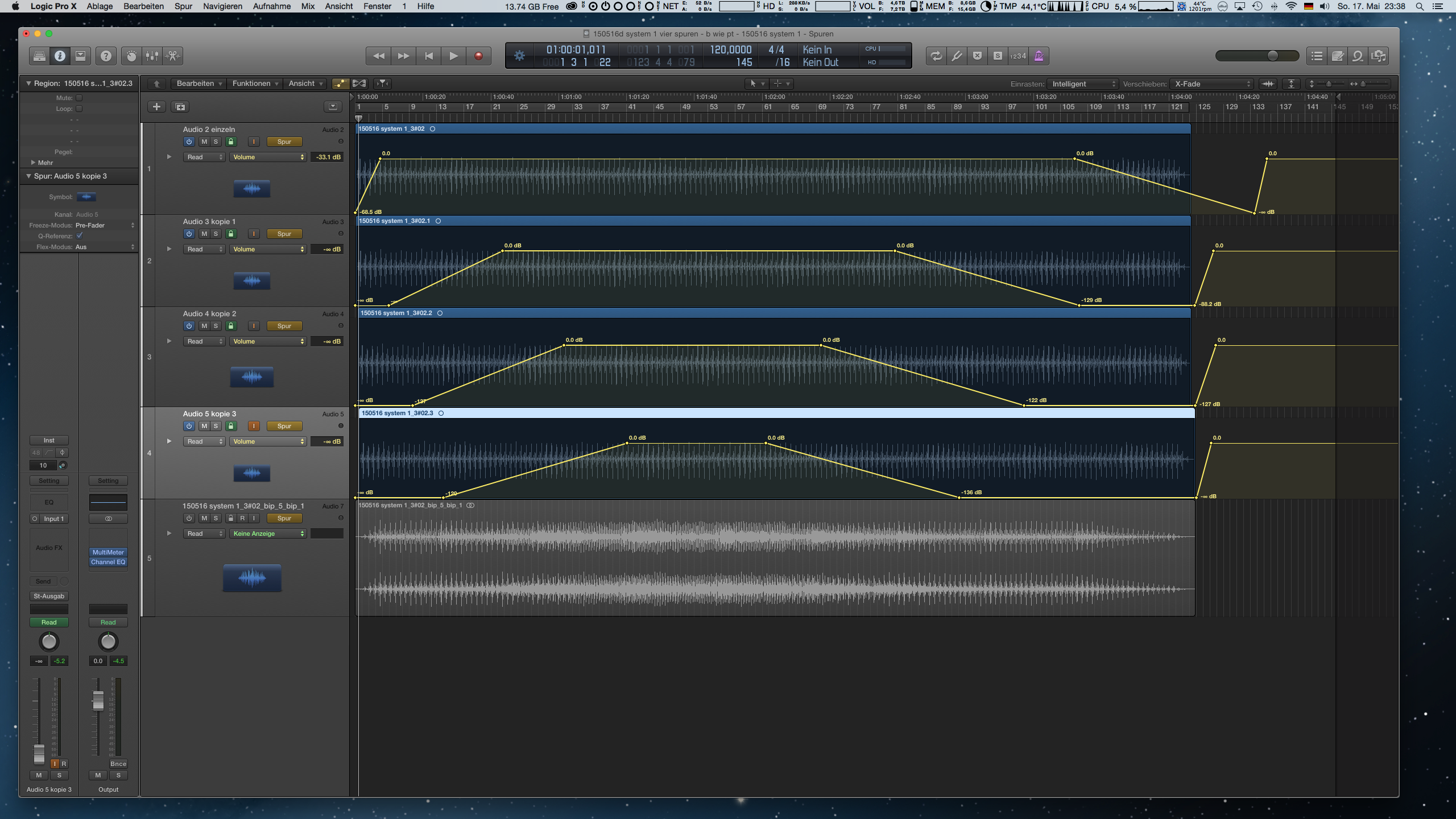The image size is (1456, 819).
Task: Click the Output channel volume fader
Action: pyautogui.click(x=98, y=700)
